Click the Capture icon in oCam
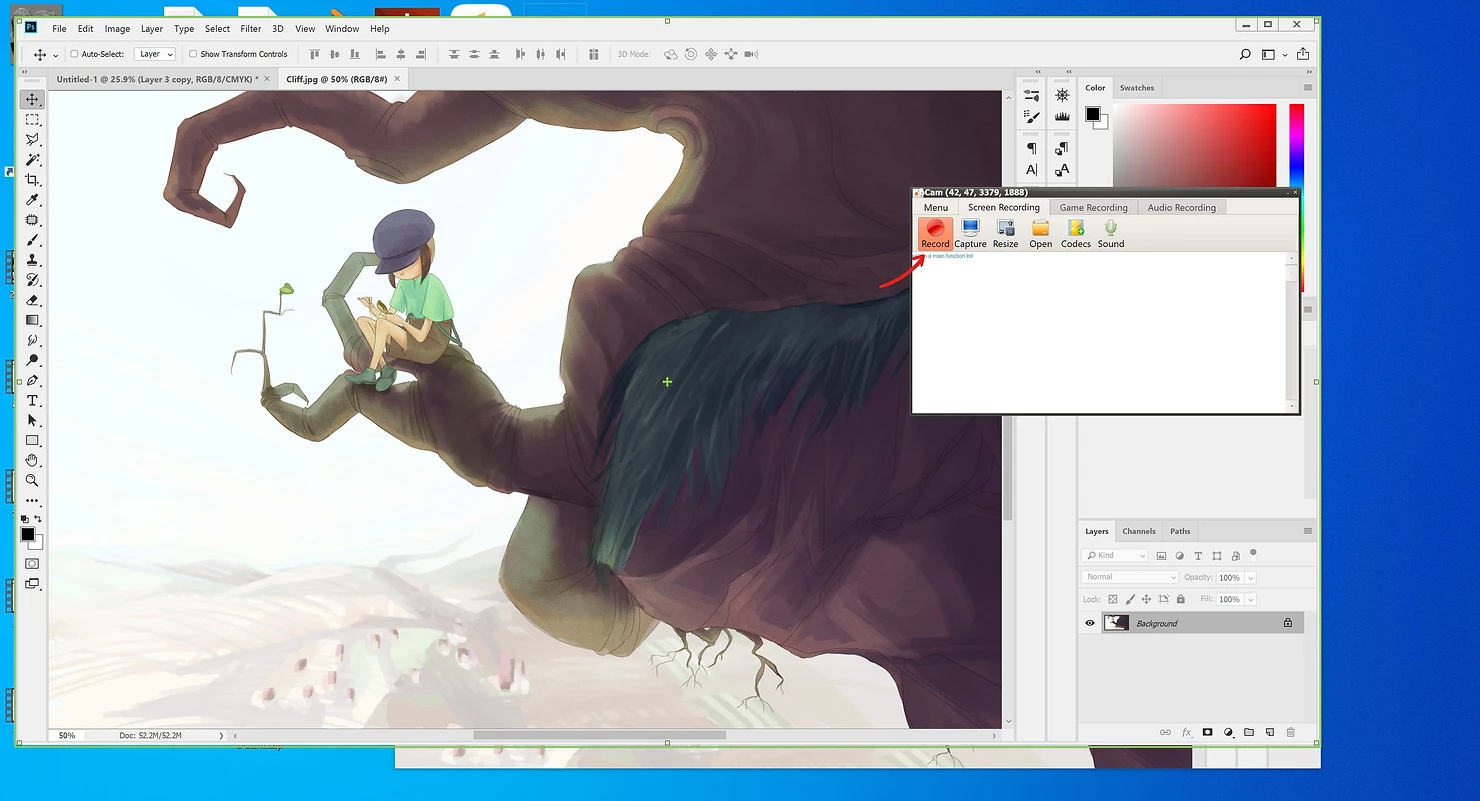Screen dimensions: 1480x801 (970, 234)
